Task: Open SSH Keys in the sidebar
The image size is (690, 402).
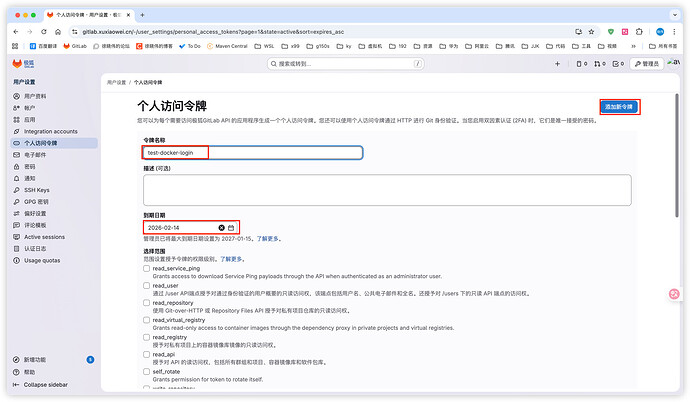Action: (36, 189)
